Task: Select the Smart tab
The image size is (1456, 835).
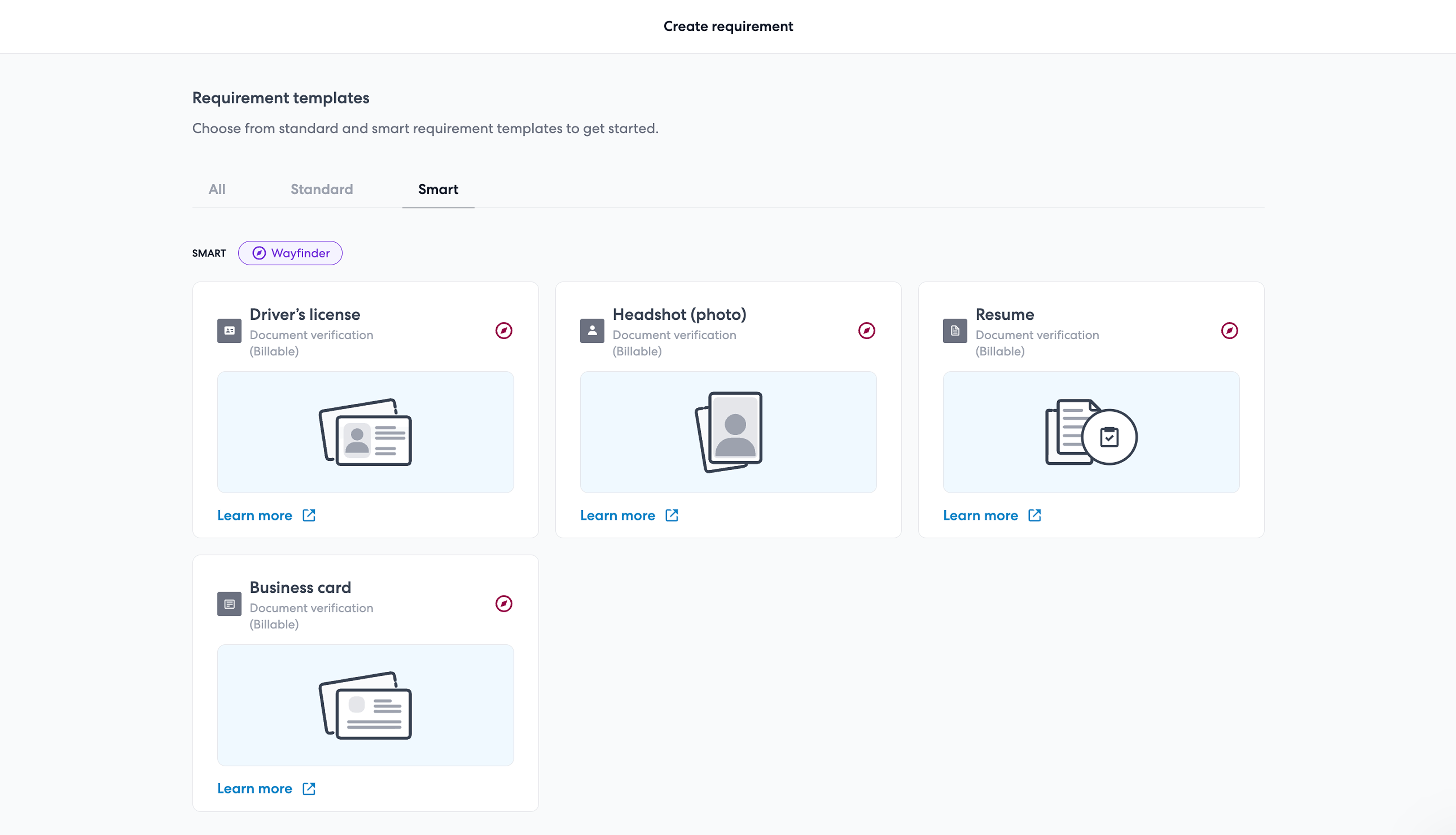Action: coord(438,189)
